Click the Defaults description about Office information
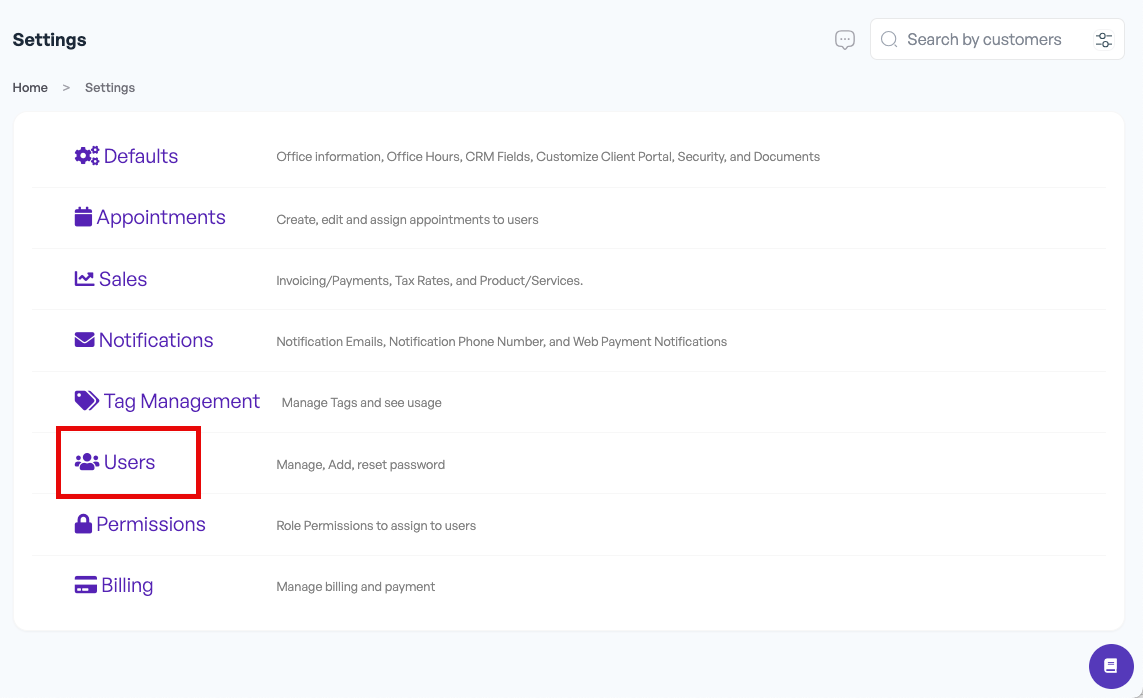This screenshot has width=1143, height=698. tap(548, 157)
